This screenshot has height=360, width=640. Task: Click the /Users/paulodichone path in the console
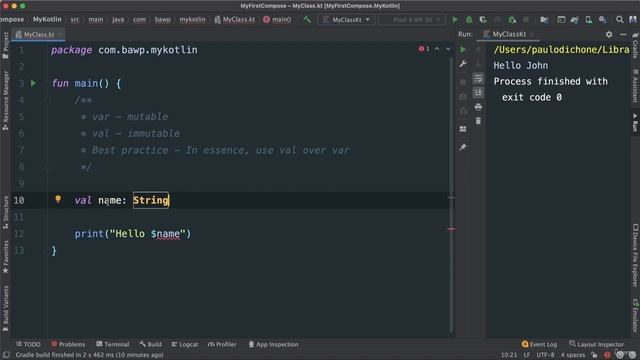coord(561,50)
